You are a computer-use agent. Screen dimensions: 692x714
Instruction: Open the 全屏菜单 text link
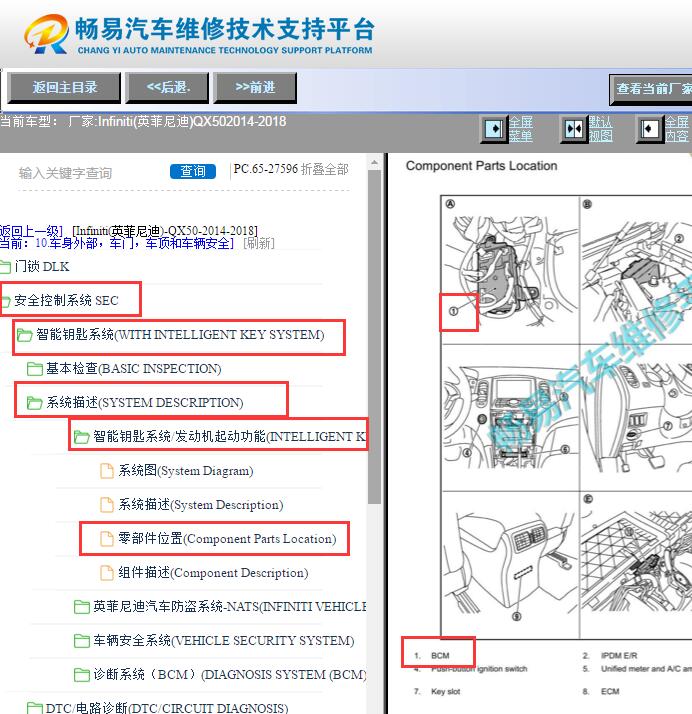coord(521,129)
